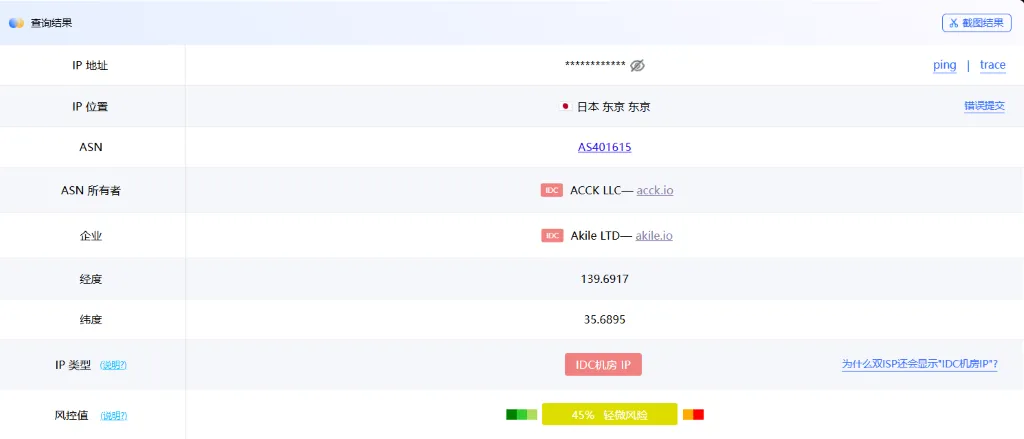Image resolution: width=1024 pixels, height=439 pixels.
Task: Open the 为什么双ISP还会显示 IDC机房IP link
Action: coord(920,365)
